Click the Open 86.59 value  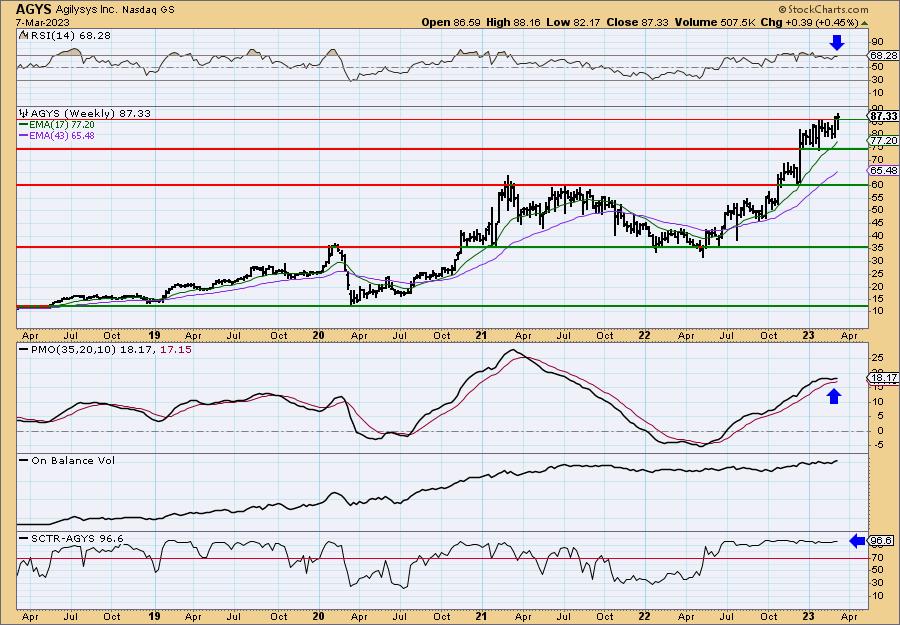coord(452,22)
